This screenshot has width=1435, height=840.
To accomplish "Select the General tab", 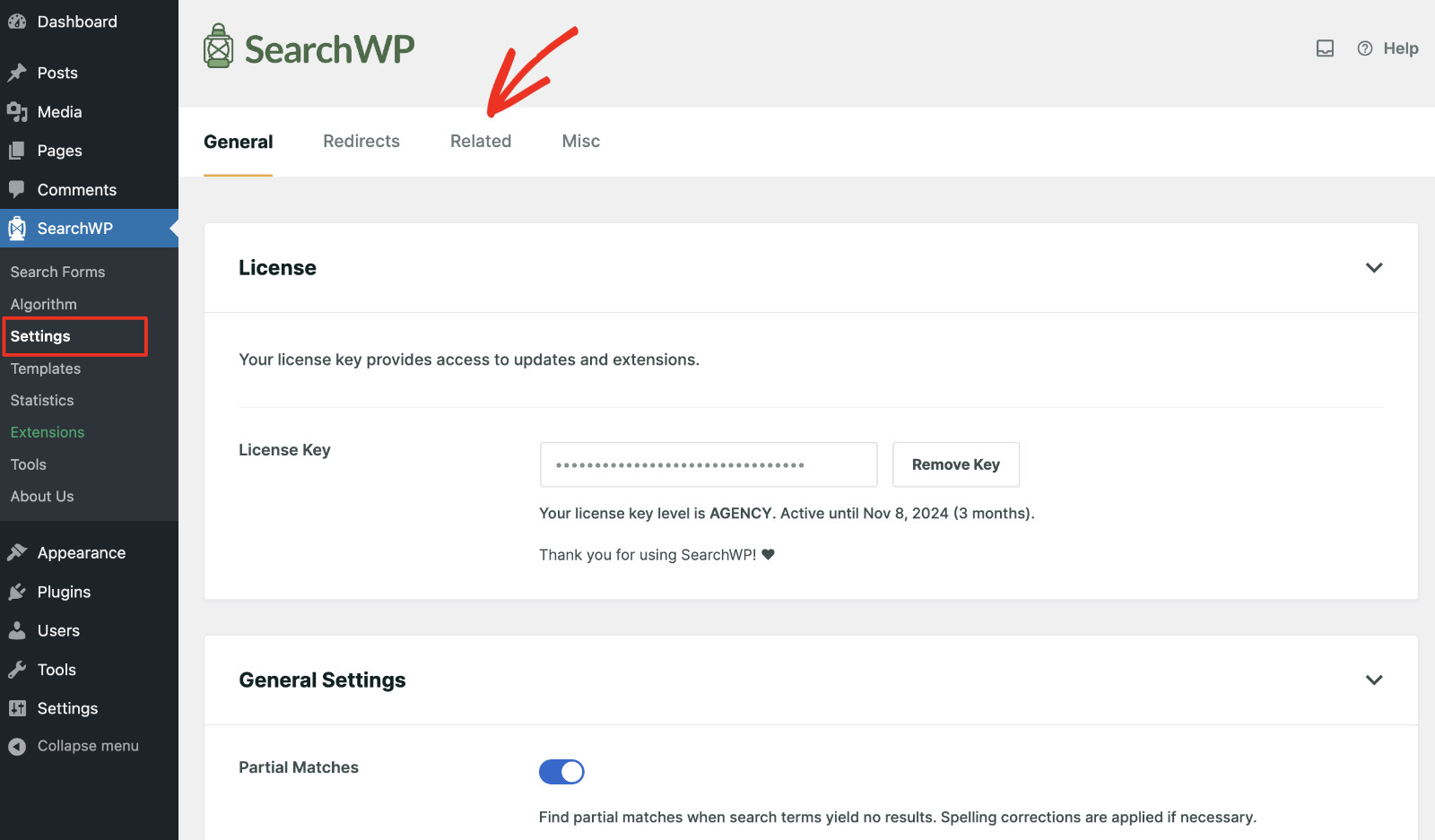I will click(238, 142).
